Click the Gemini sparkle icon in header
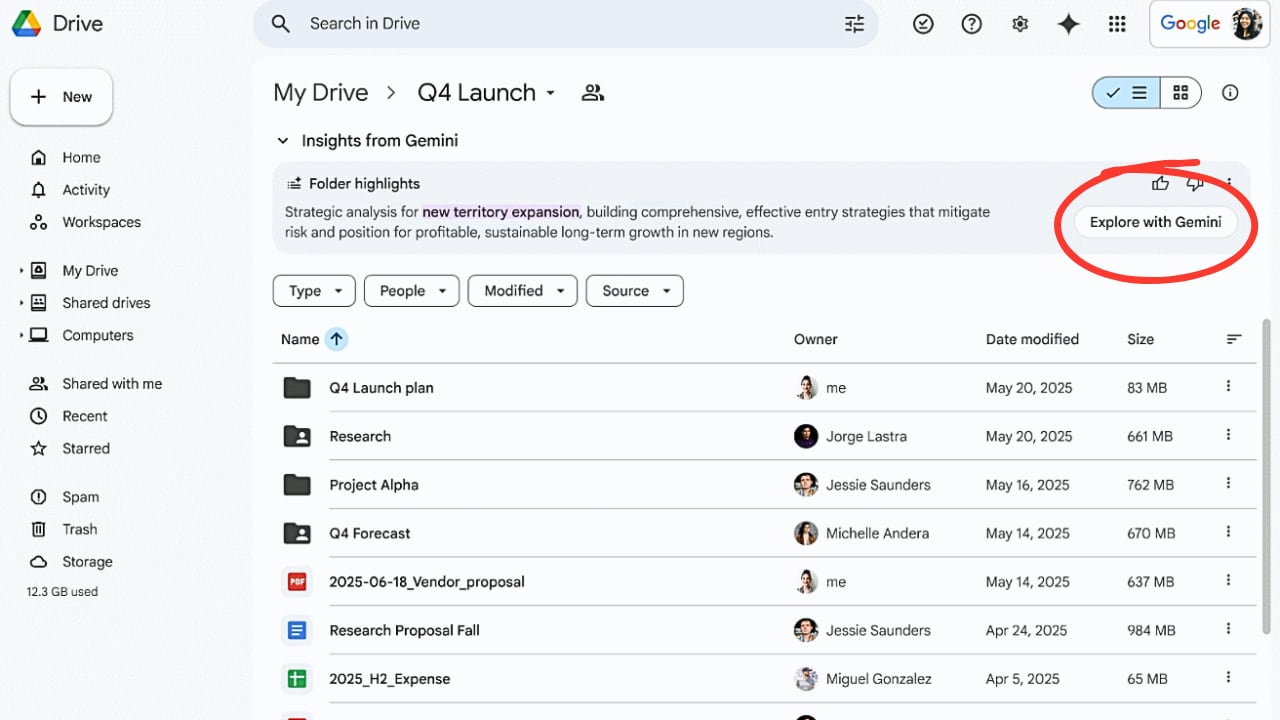The width and height of the screenshot is (1280, 720). [x=1068, y=24]
